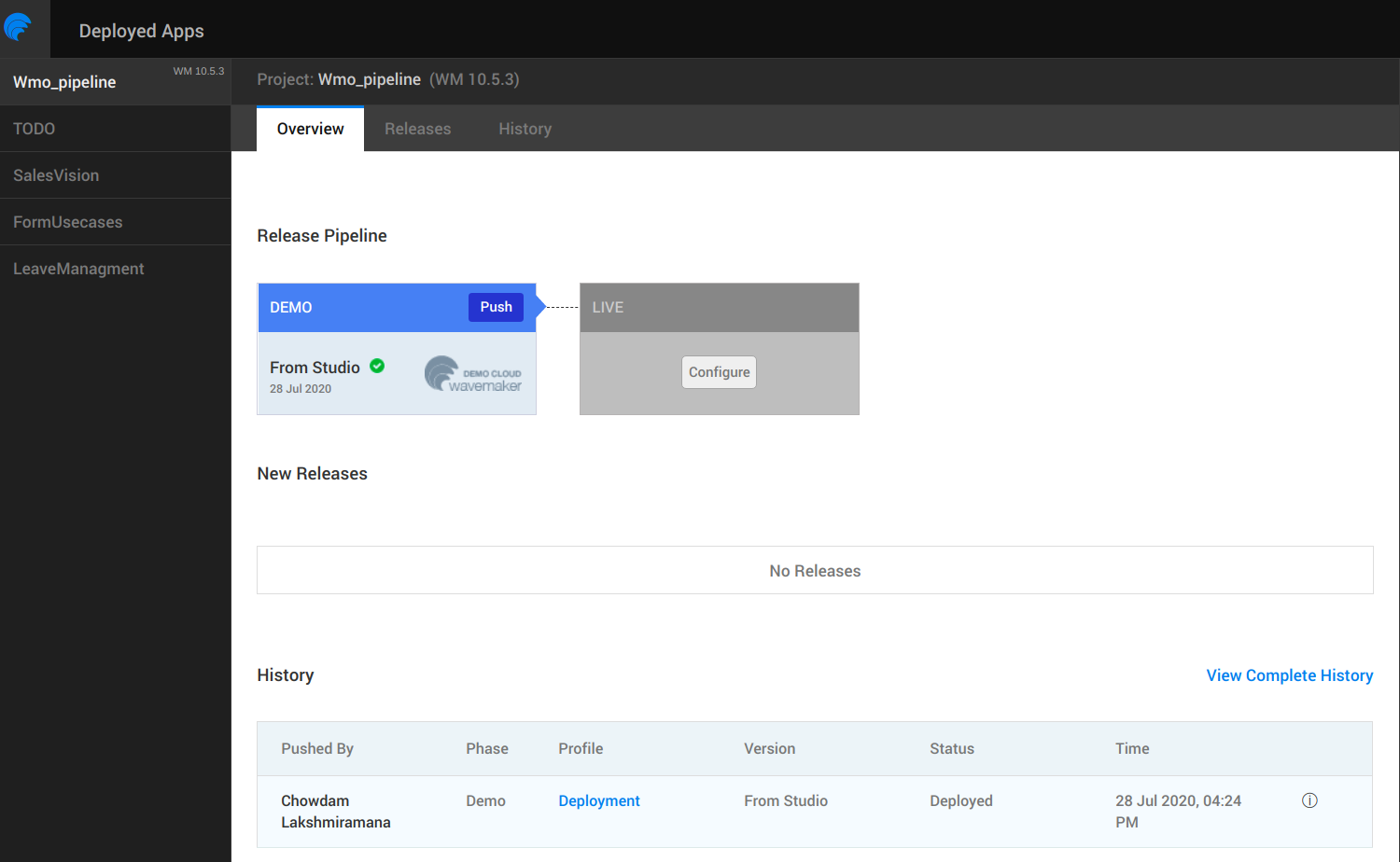
Task: Open the info icon in the history row
Action: click(1309, 800)
